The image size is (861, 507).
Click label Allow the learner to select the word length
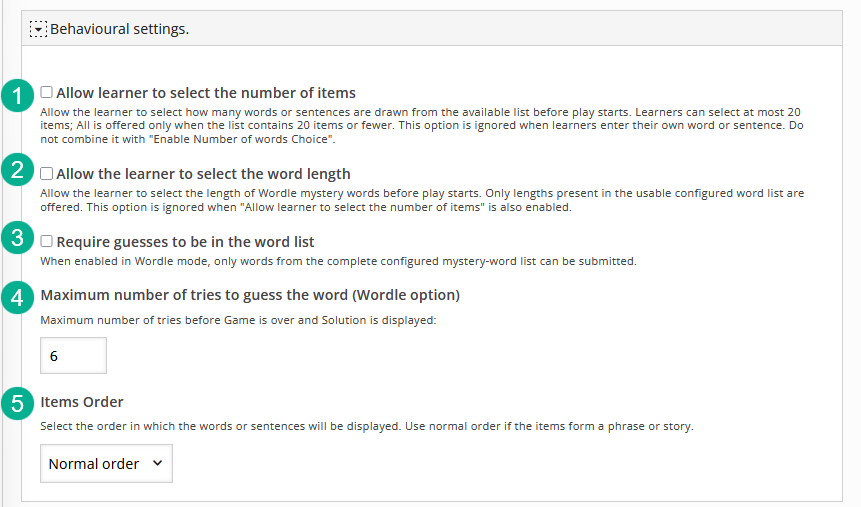203,174
